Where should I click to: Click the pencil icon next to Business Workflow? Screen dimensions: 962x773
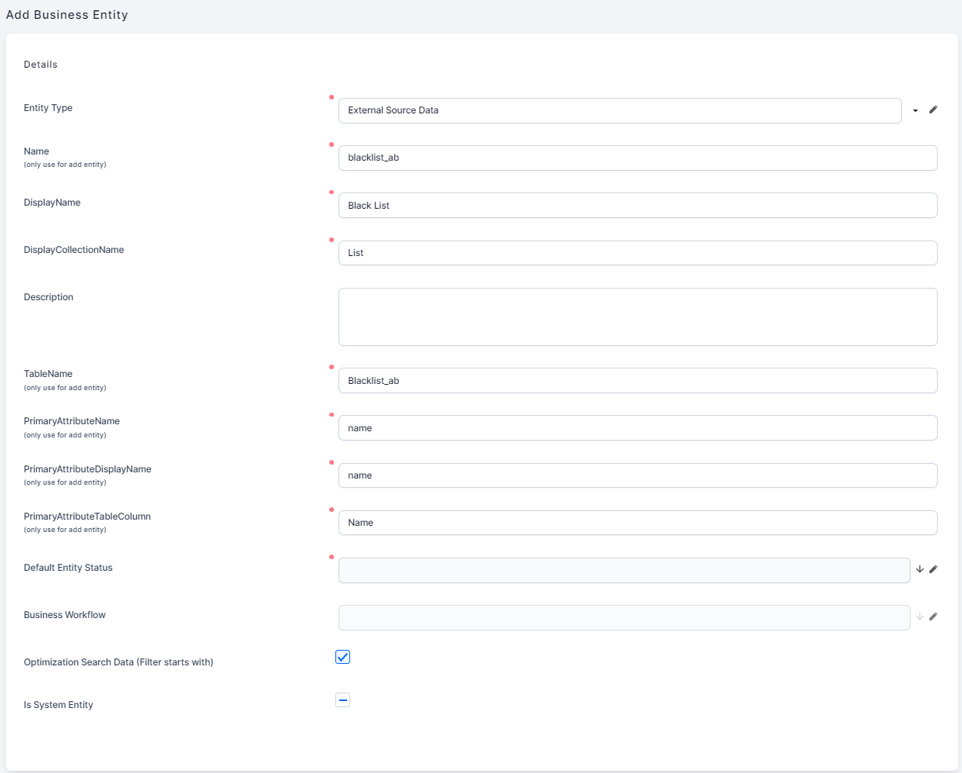(933, 617)
